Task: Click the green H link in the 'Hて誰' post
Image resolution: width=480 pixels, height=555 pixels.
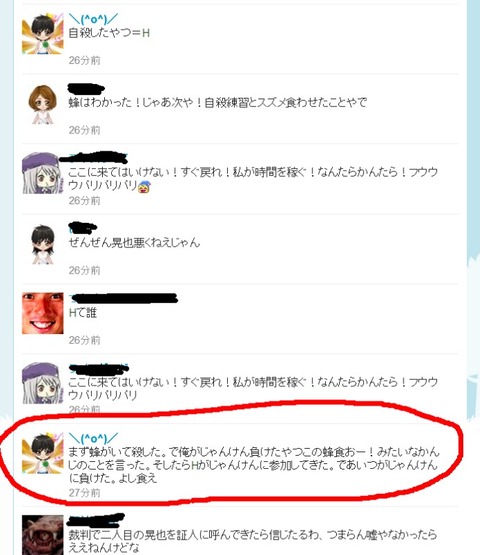Action: coord(73,313)
